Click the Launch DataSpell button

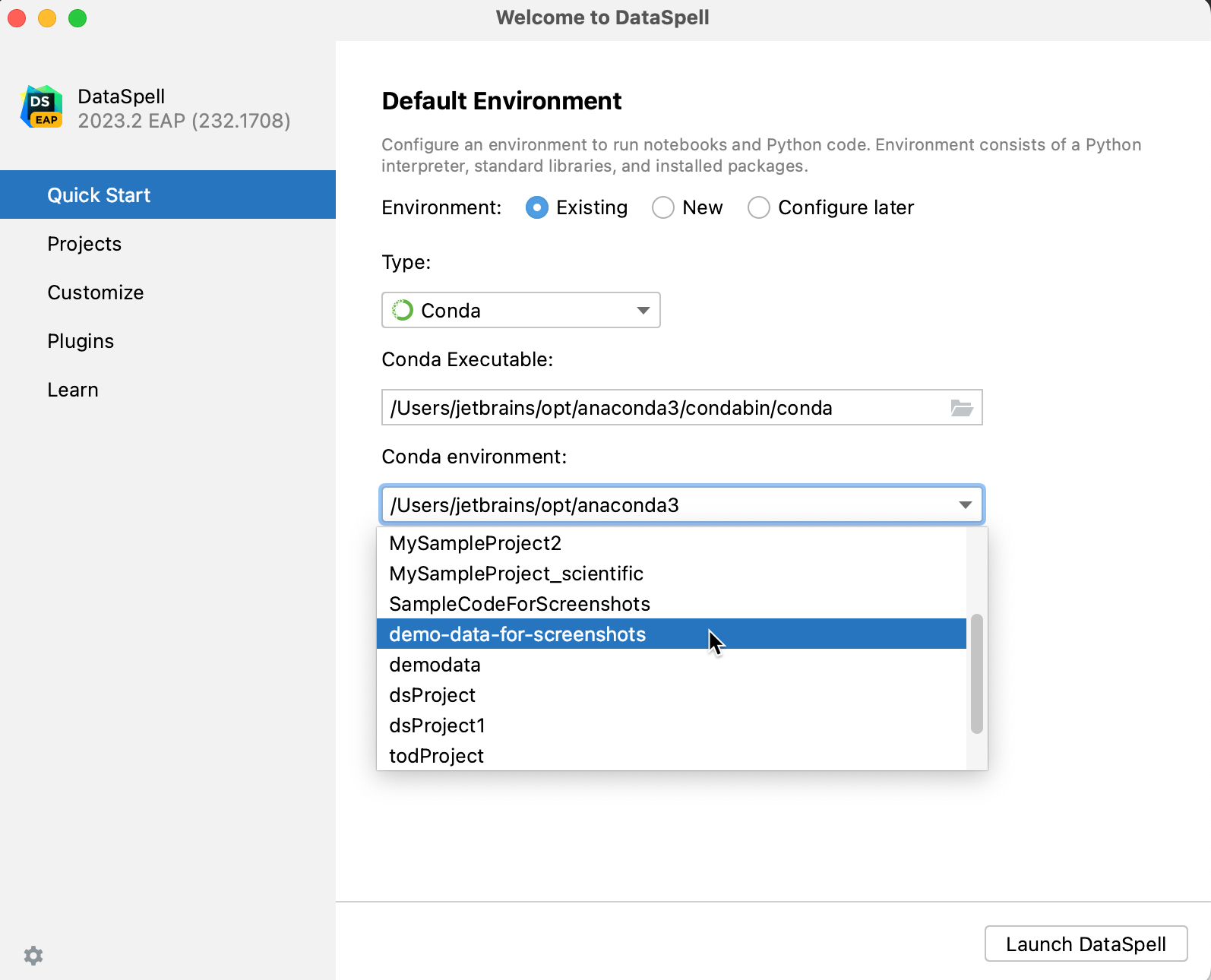pos(1086,944)
